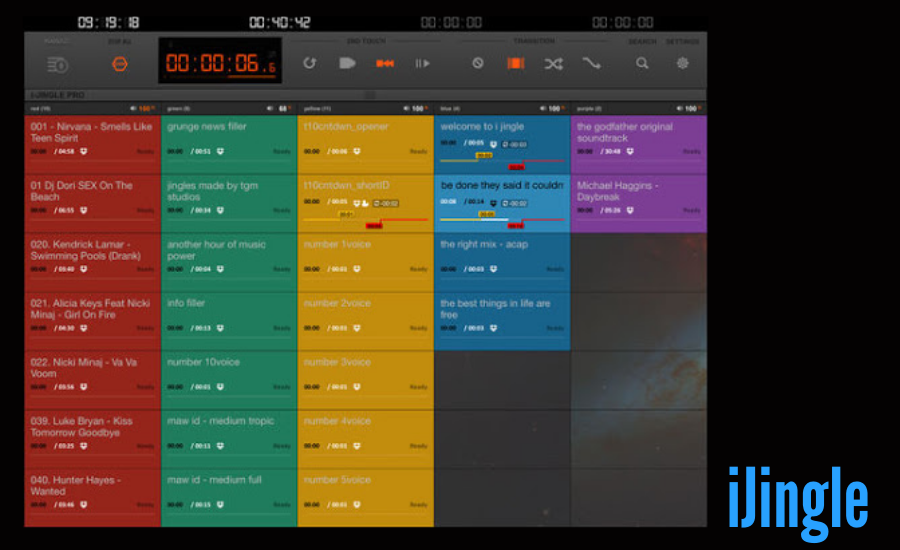Play the Nirvana Smells Like Teen Spirit tile
900x550 pixels.
[92, 133]
